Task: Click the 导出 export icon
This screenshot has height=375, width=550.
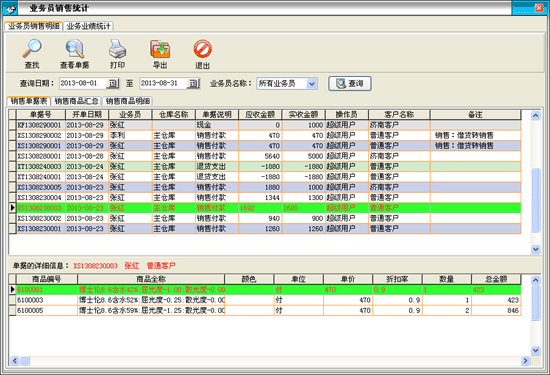Action: pos(160,49)
